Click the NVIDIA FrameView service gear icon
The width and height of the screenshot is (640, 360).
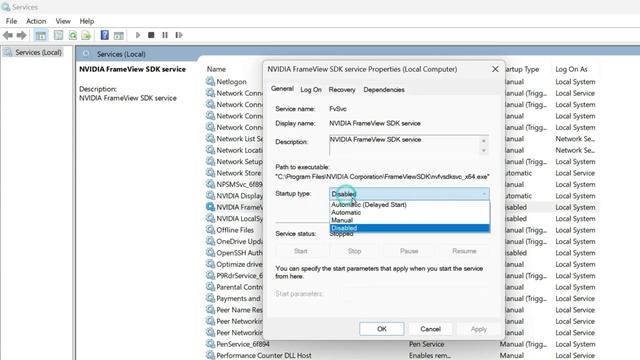pos(211,207)
